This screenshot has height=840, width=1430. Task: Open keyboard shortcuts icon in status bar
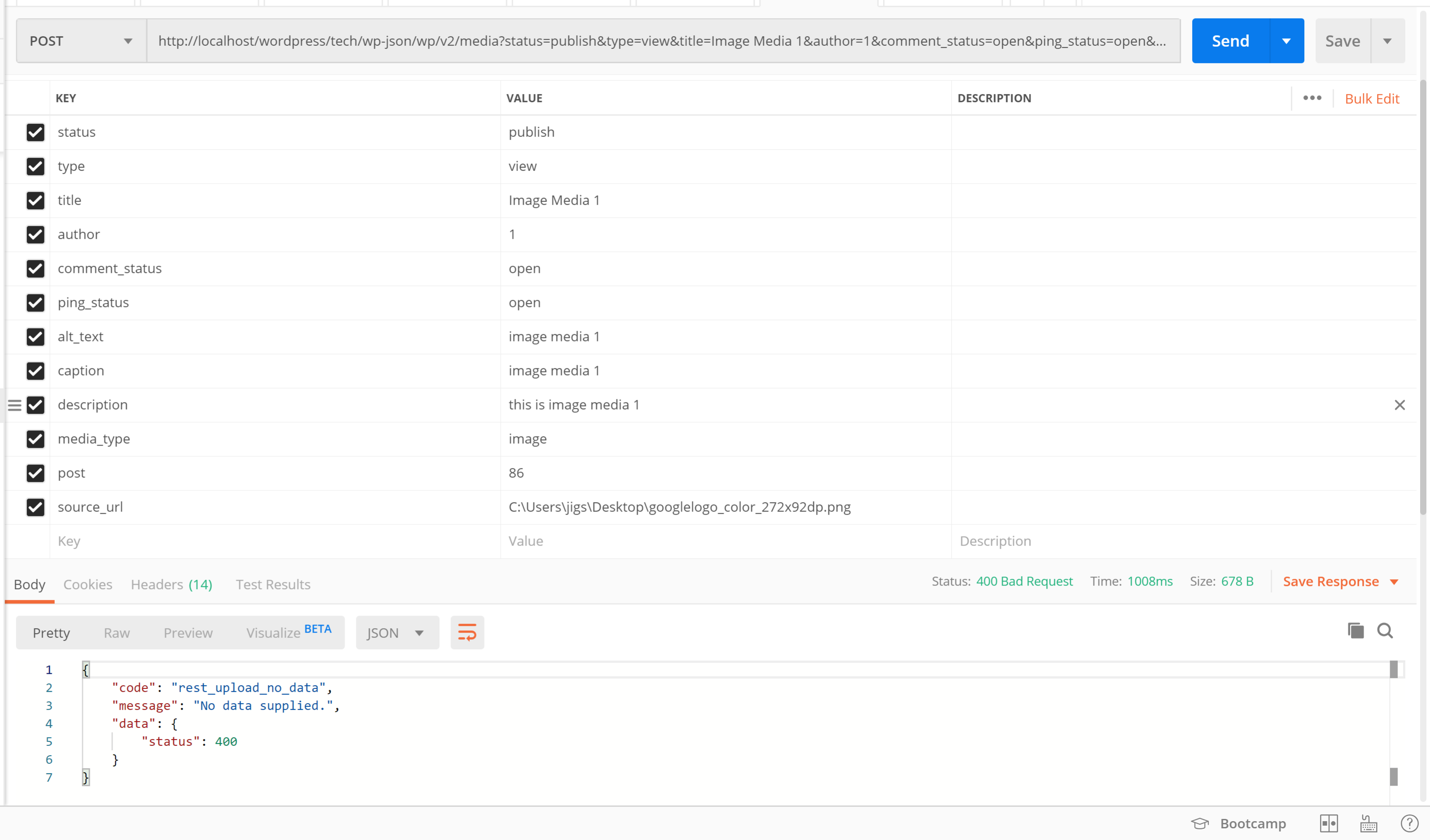point(1368,823)
